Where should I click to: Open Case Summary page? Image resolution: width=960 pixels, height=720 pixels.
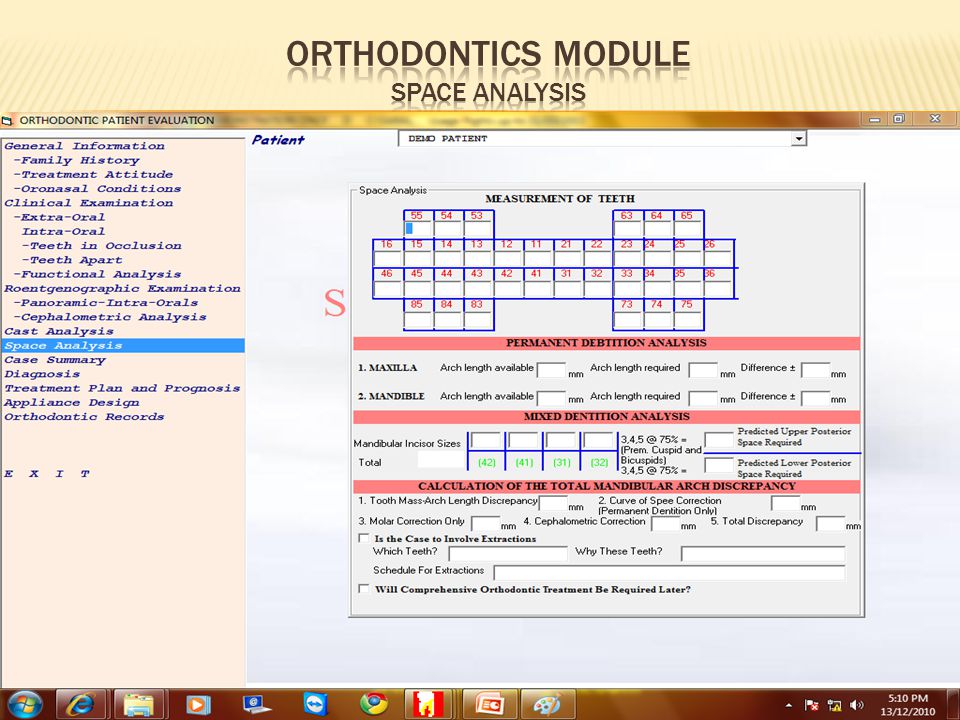(x=55, y=360)
